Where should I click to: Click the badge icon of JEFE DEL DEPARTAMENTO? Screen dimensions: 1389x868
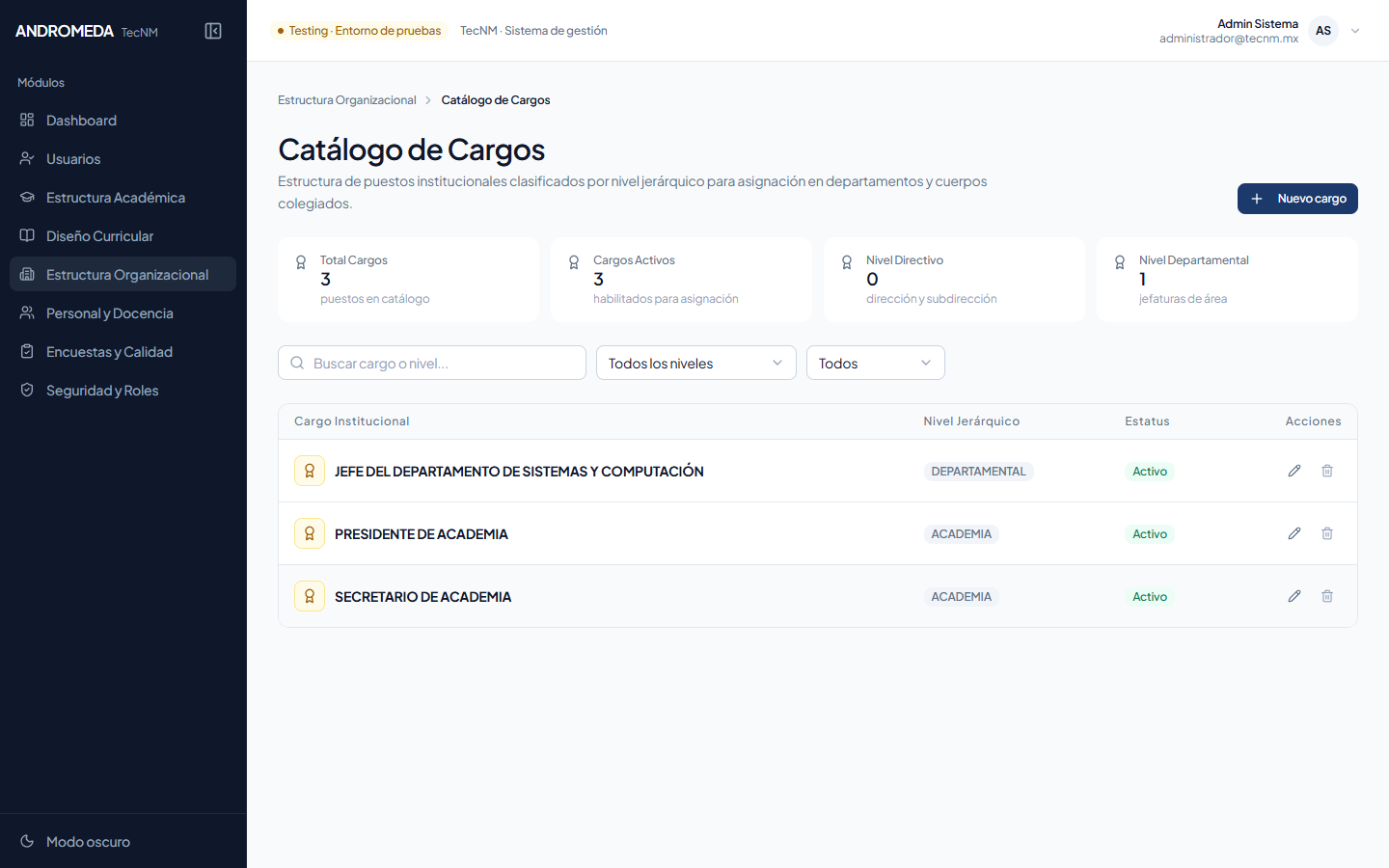pos(310,471)
